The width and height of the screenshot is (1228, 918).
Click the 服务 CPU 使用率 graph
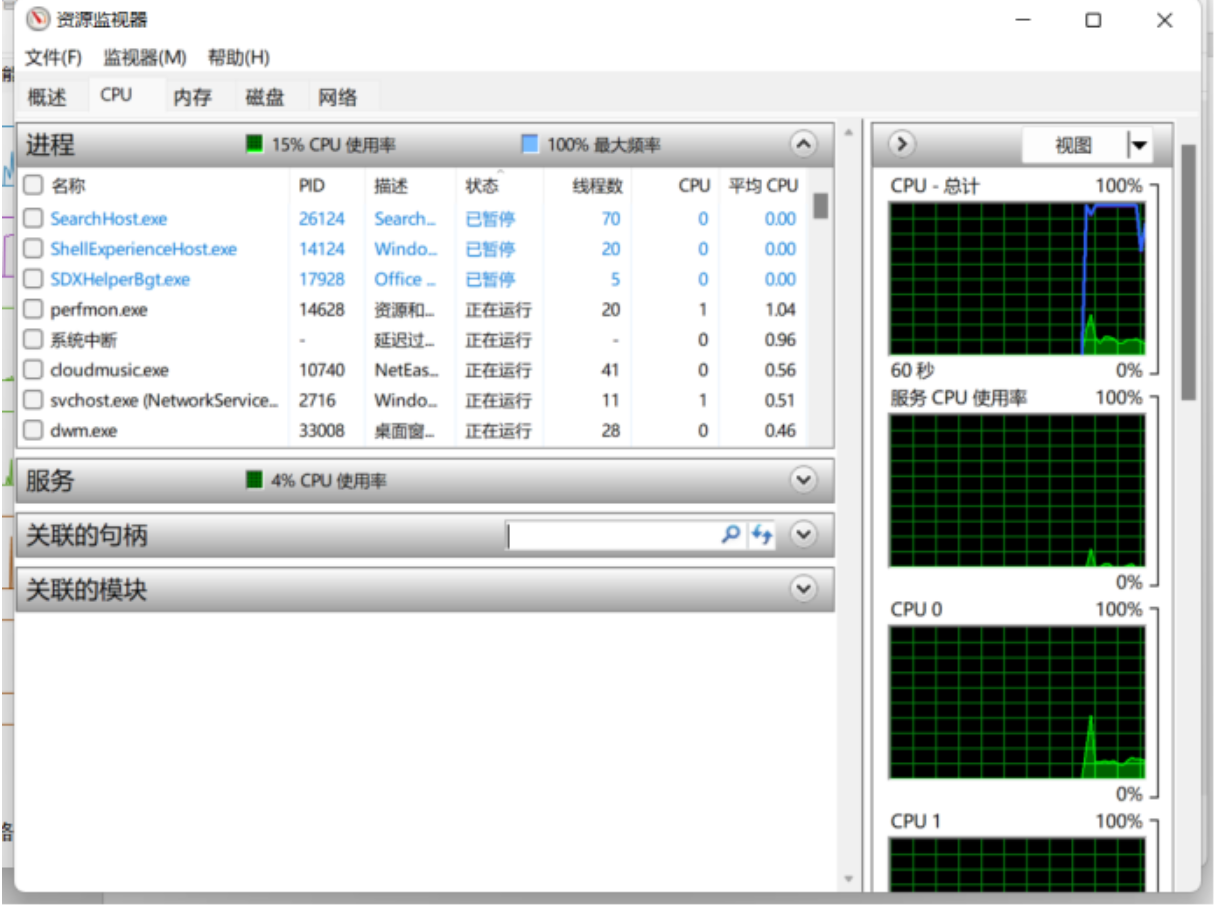click(x=1017, y=490)
